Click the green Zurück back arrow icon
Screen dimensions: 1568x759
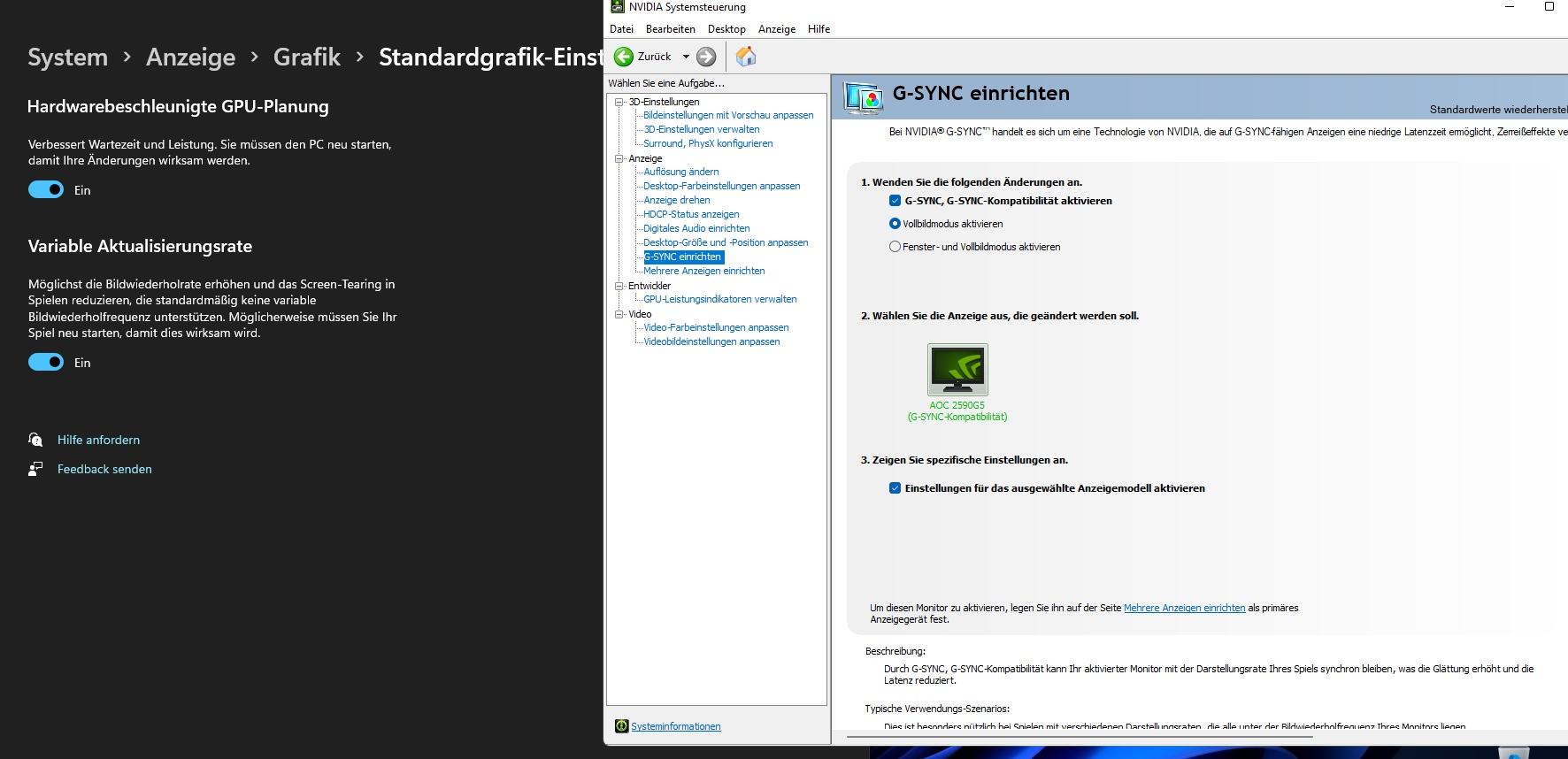tap(624, 57)
